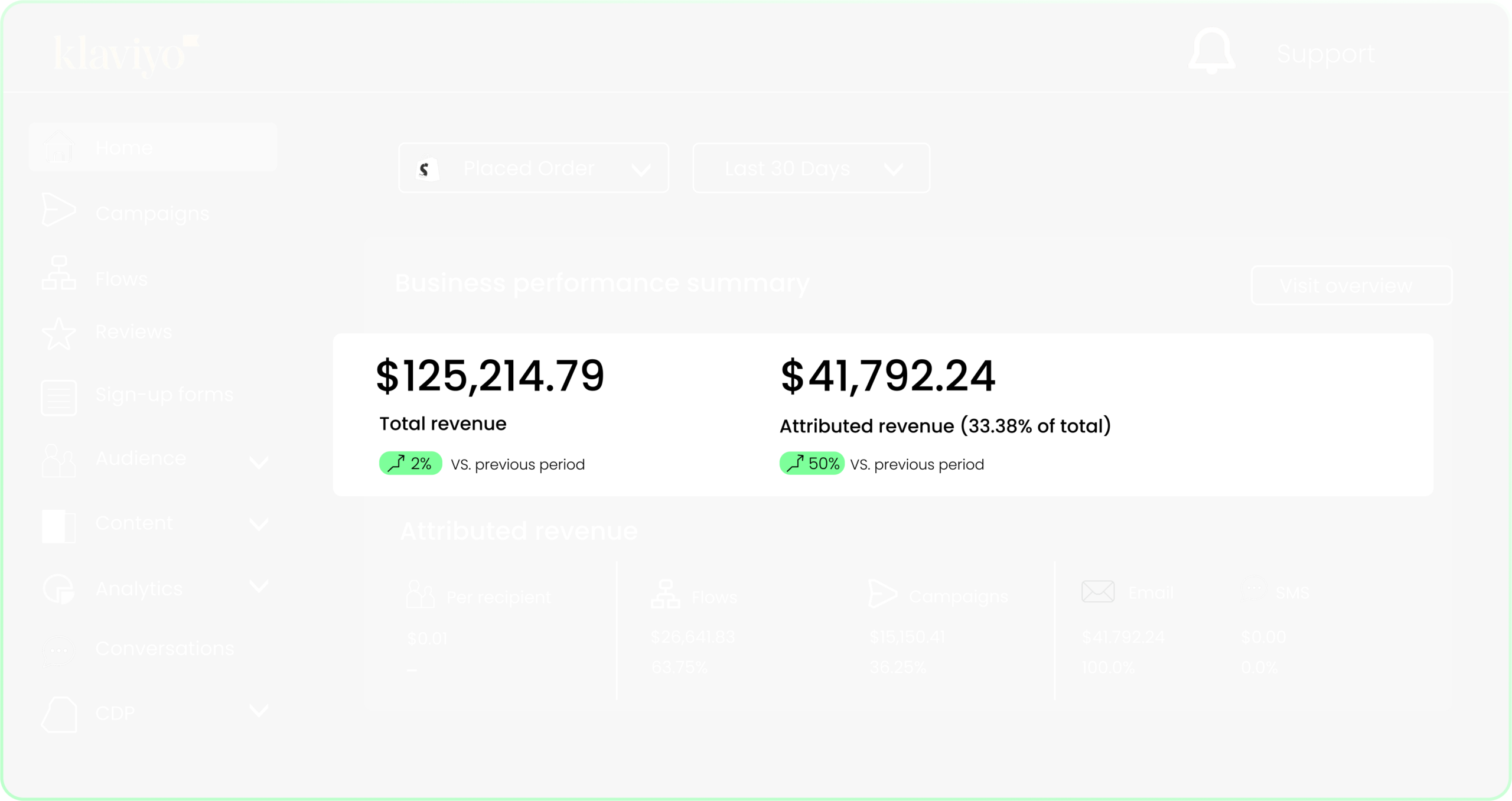The image size is (1512, 801).
Task: Click the Campaigns icon in sidebar
Action: coord(57,213)
